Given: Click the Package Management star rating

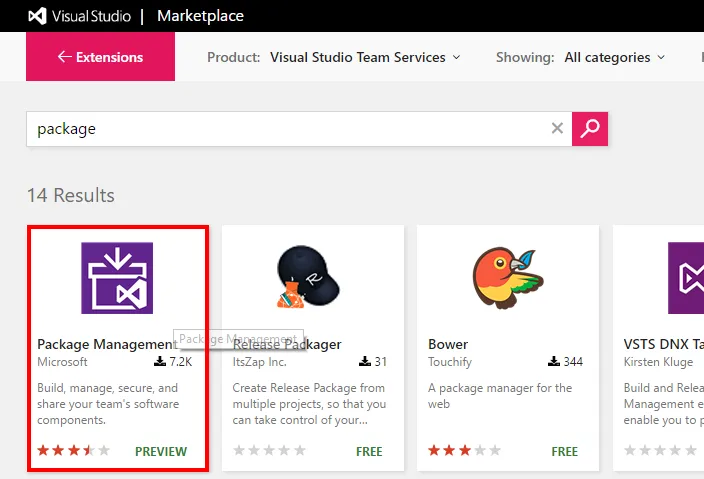Looking at the screenshot, I should pyautogui.click(x=74, y=450).
